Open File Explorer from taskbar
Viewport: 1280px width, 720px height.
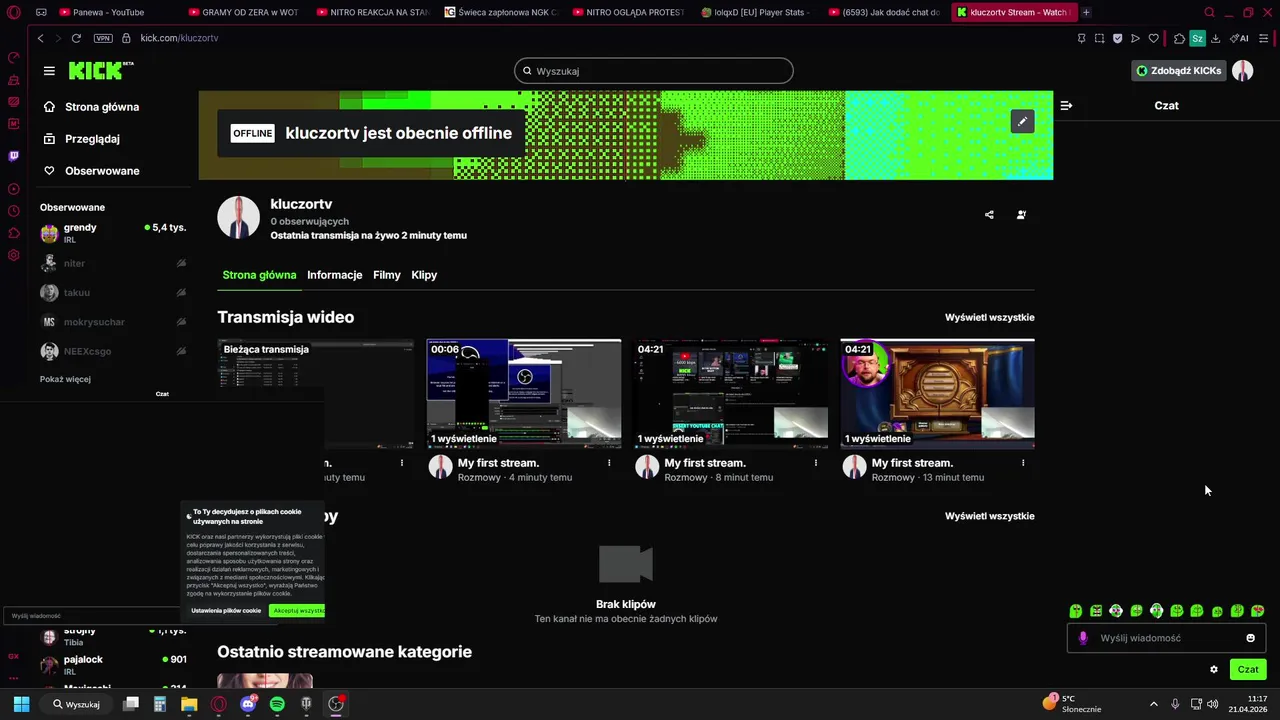pos(189,704)
